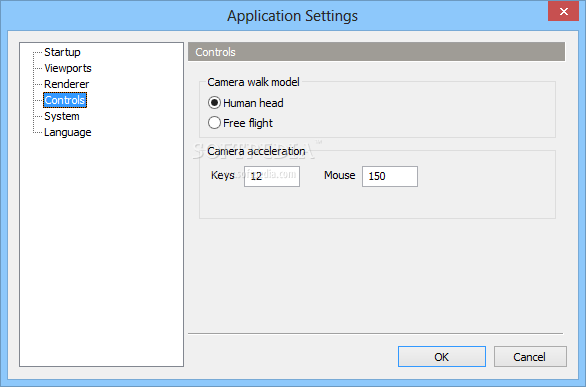
Task: Click the Camera acceleration group label
Action: point(256,151)
